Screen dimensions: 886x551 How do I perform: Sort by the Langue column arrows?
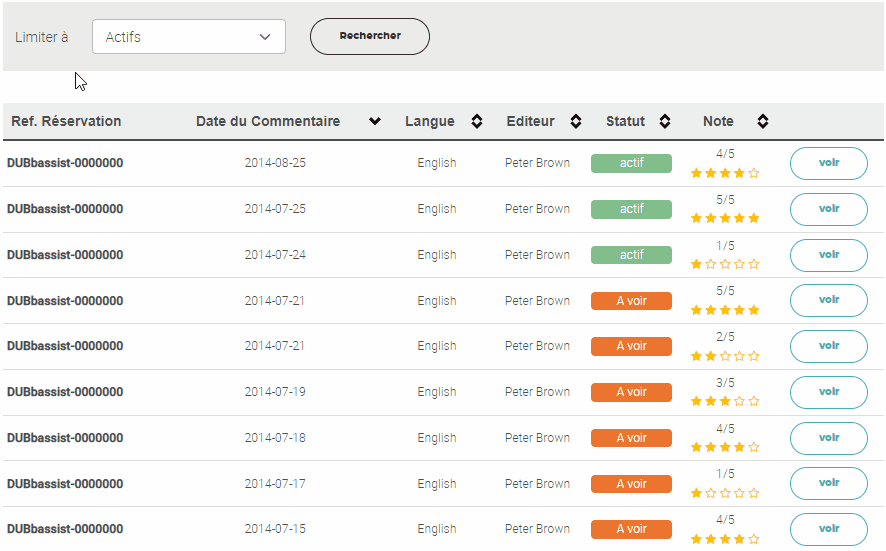click(x=477, y=122)
